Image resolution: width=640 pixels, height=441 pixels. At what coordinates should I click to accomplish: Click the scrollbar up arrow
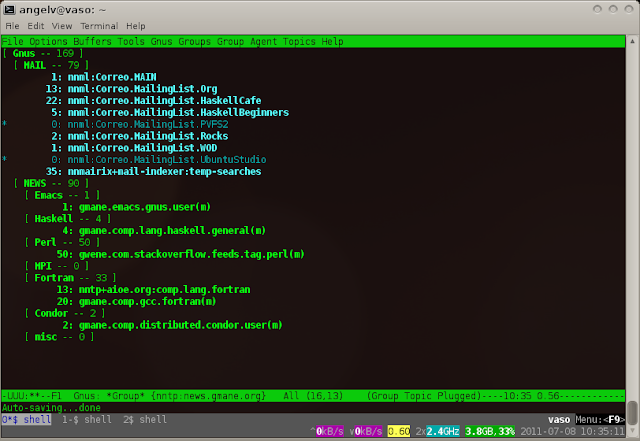[632, 41]
